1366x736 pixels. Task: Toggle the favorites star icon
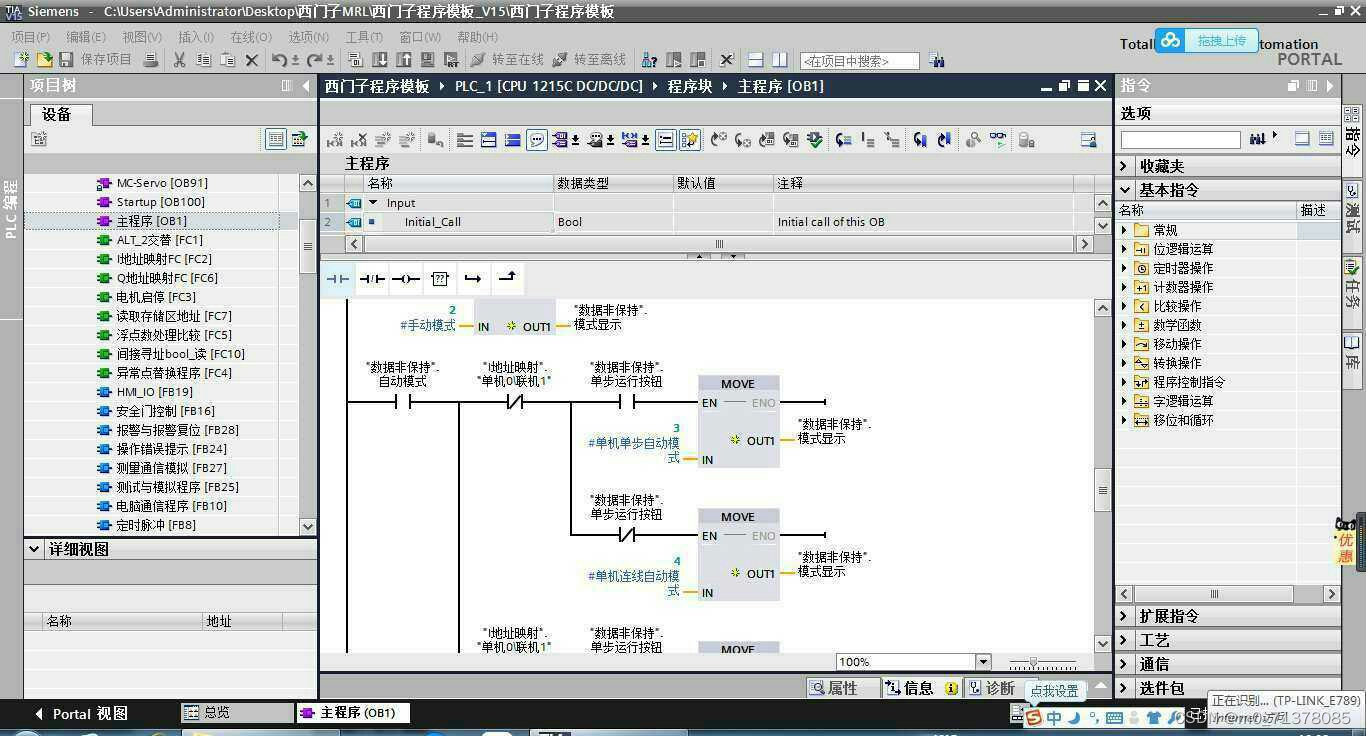(x=690, y=140)
